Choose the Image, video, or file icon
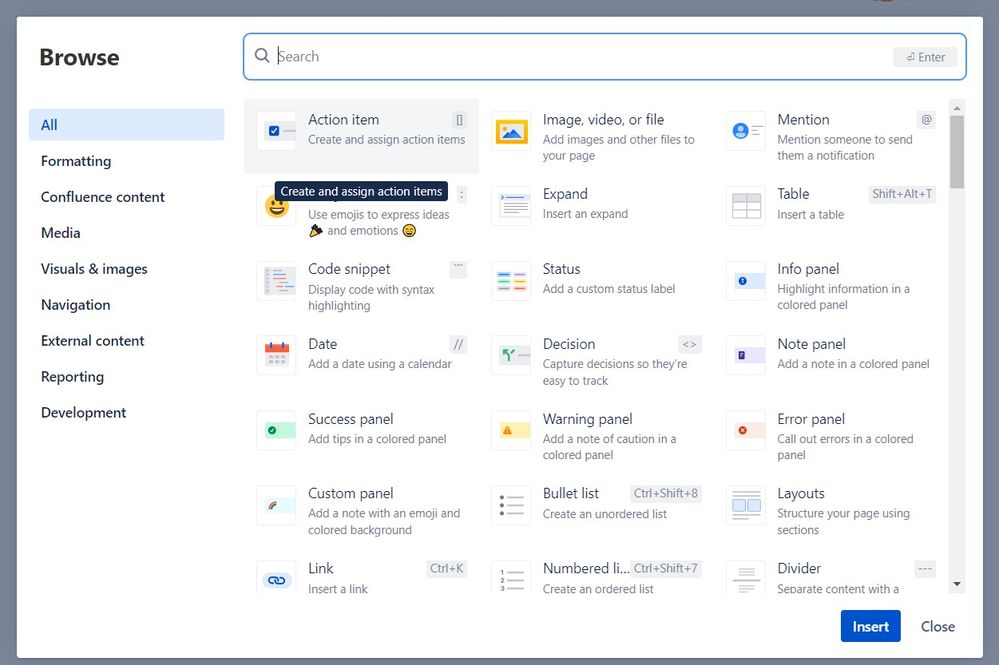The image size is (999, 665). coord(511,131)
